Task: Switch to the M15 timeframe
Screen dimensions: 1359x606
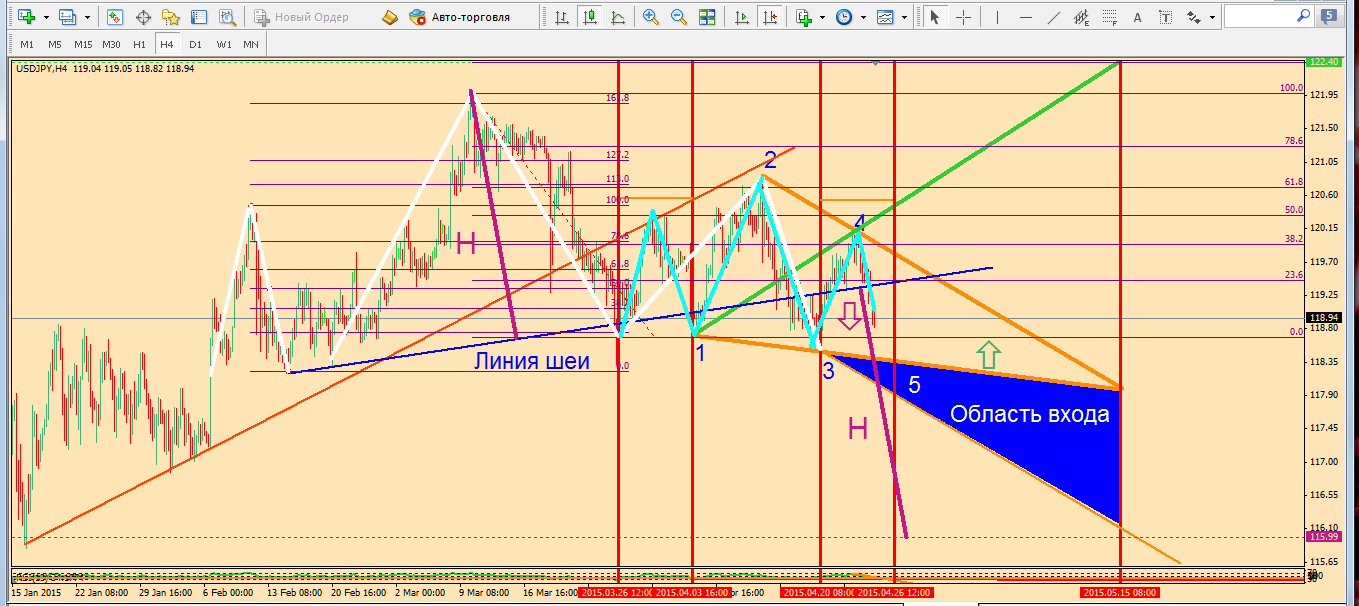Action: 83,45
